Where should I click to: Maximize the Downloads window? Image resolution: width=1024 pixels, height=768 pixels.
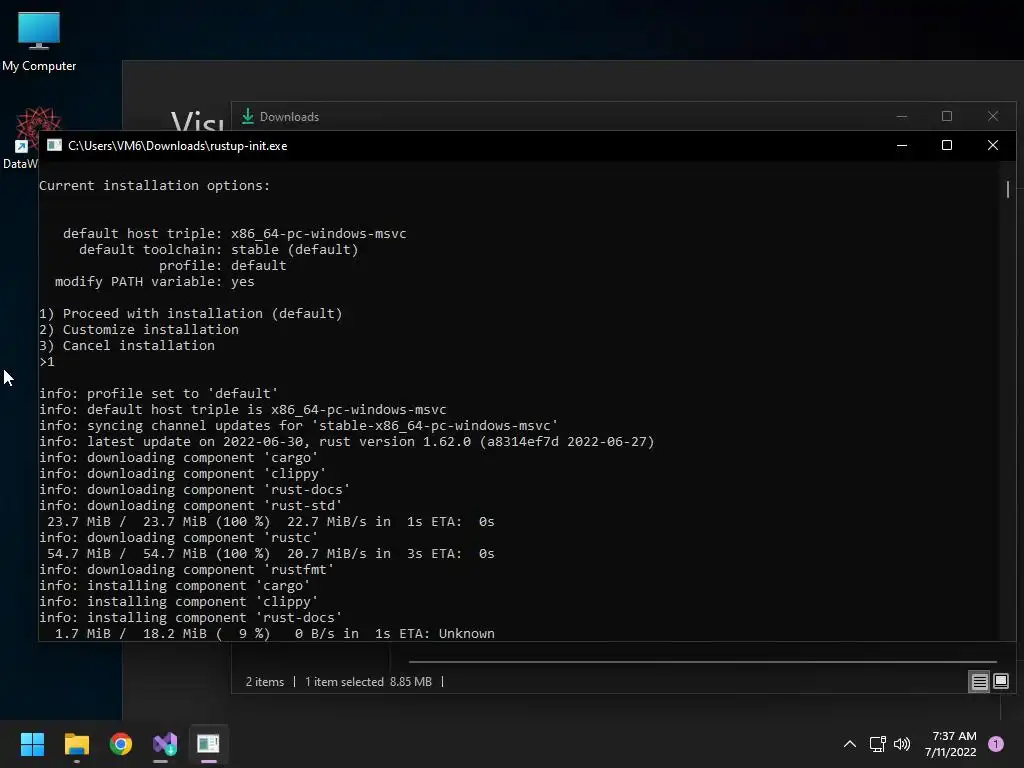946,116
